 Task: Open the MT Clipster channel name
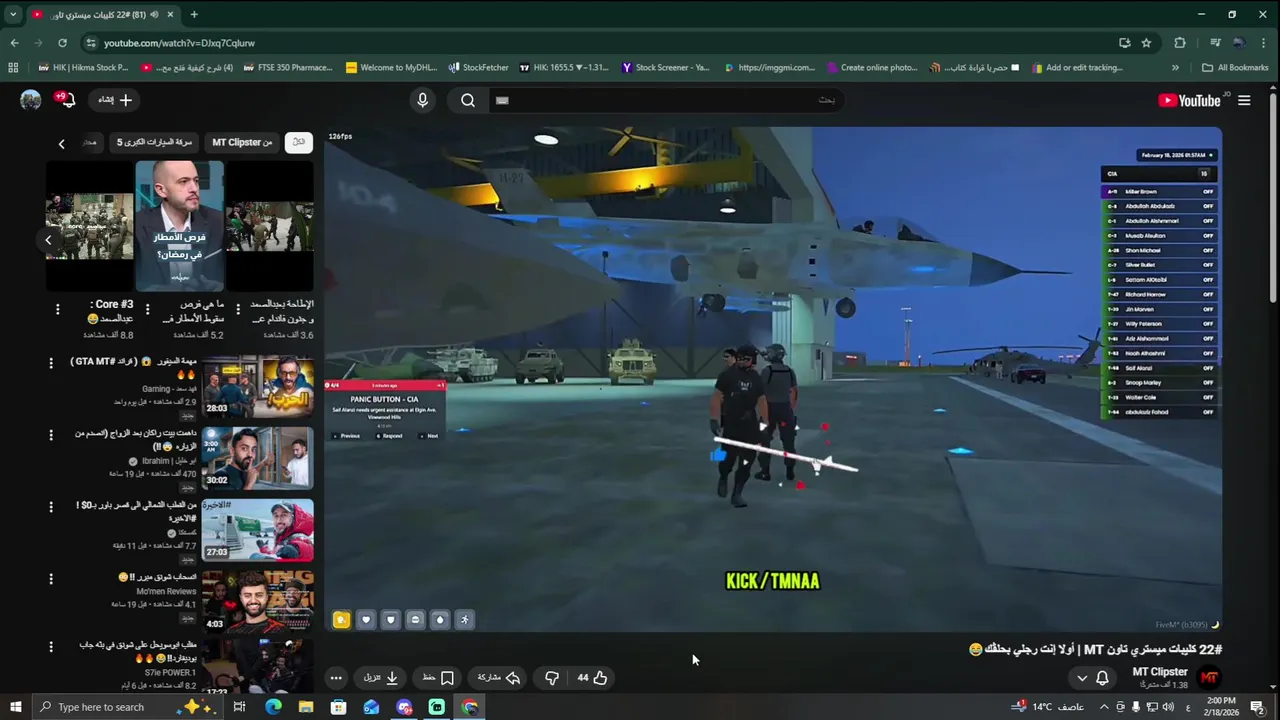[x=1160, y=672]
